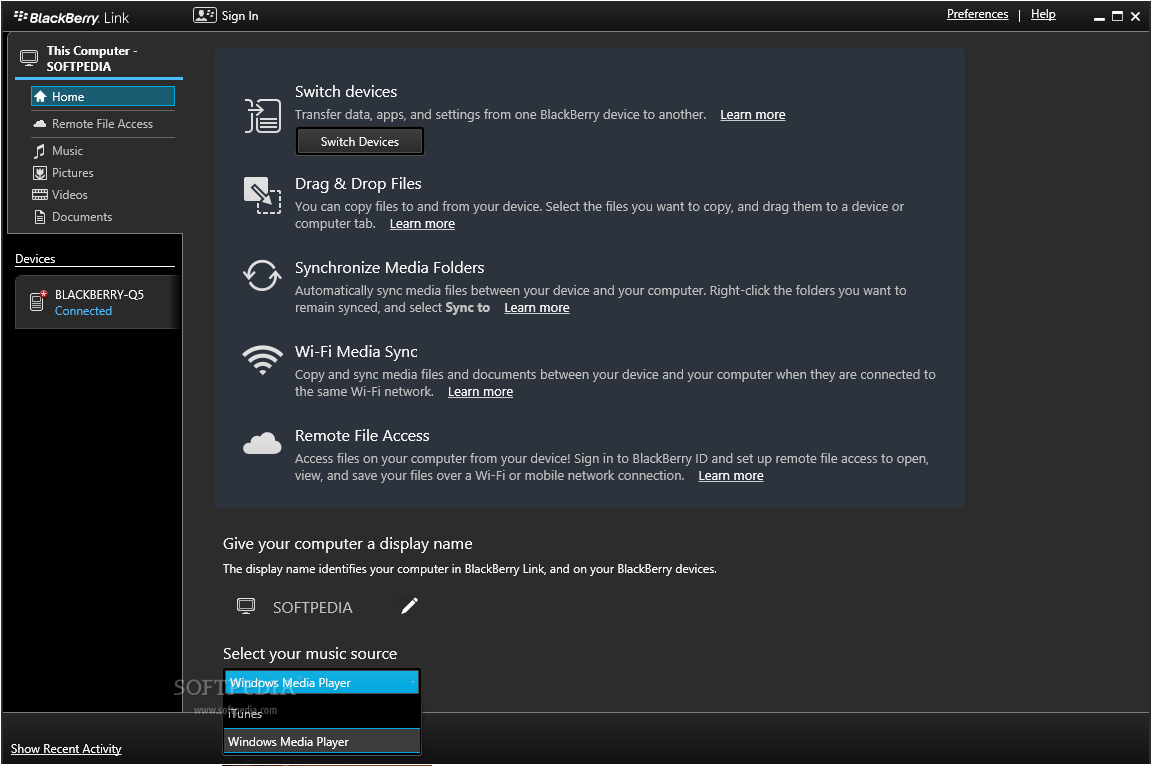The height and width of the screenshot is (766, 1152).
Task: Choose iTunes from music source list
Action: [322, 714]
